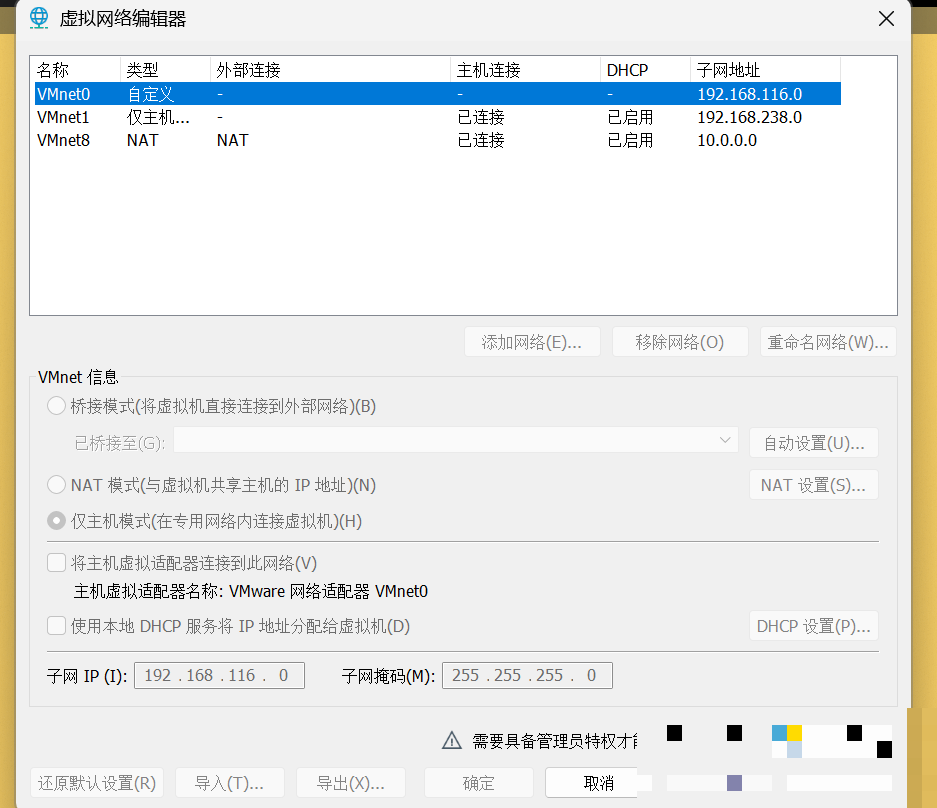Select the VMnet8 network row

click(437, 140)
